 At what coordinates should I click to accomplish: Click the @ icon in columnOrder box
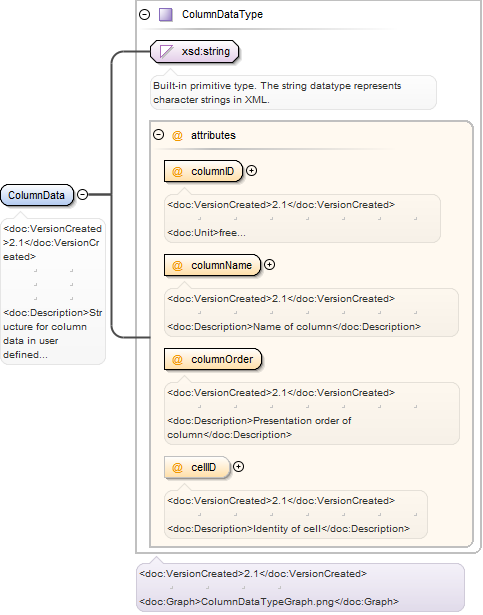click(x=177, y=360)
